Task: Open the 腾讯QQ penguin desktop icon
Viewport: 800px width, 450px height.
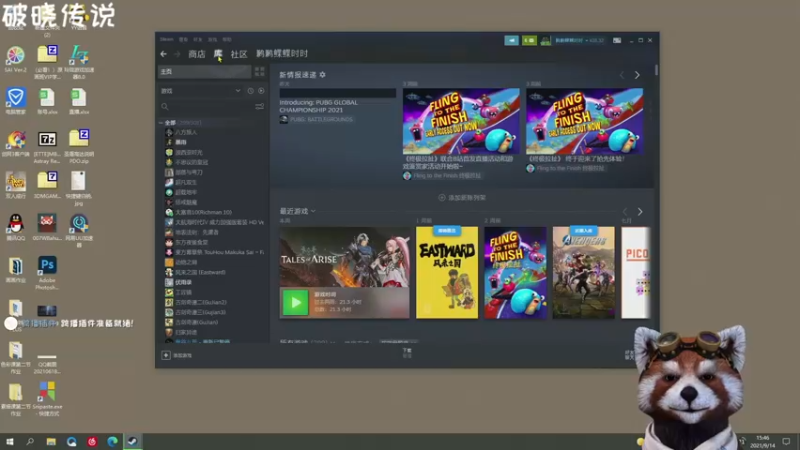Action: (x=16, y=228)
